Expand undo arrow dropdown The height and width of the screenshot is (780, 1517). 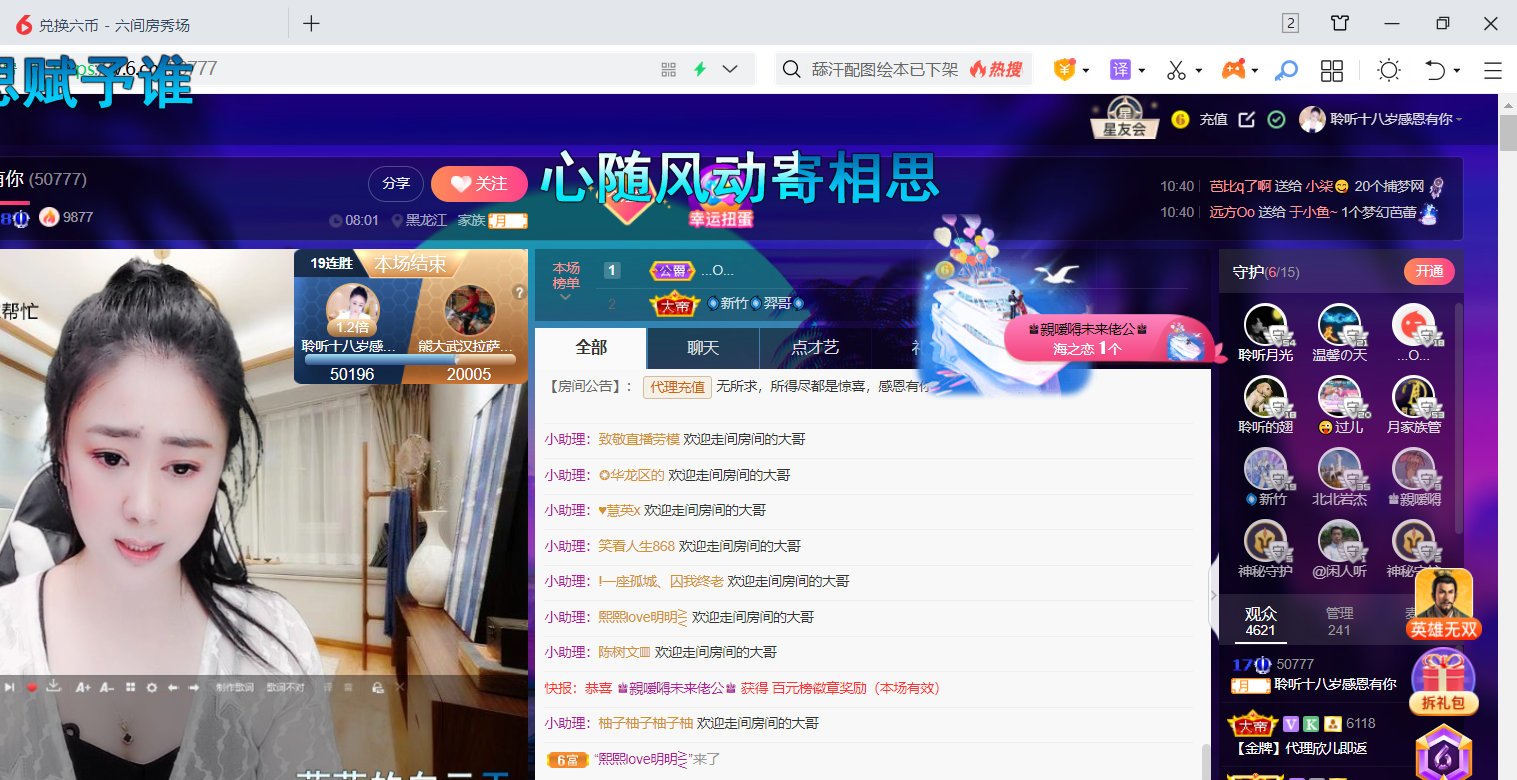point(1457,71)
